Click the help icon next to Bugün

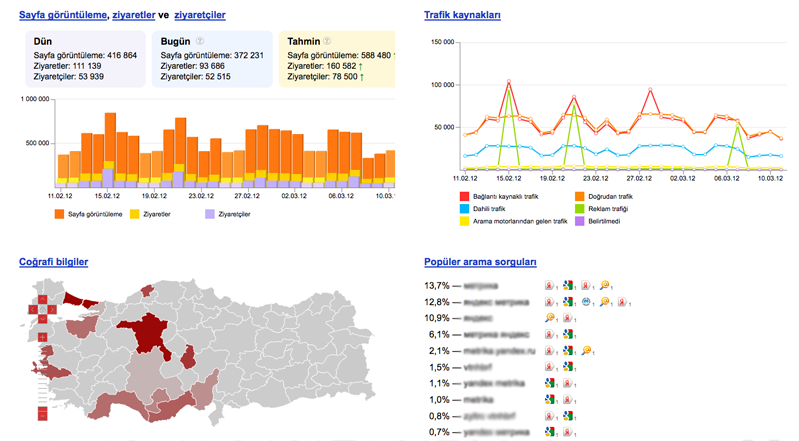coord(200,41)
